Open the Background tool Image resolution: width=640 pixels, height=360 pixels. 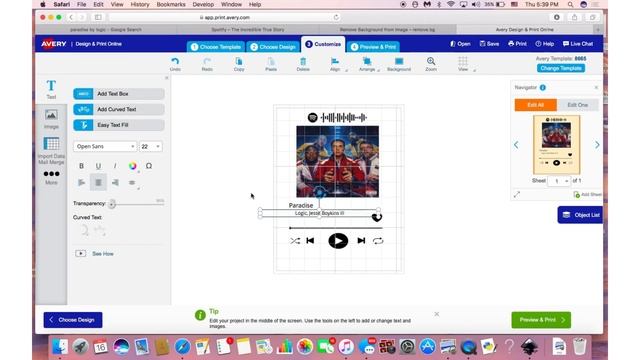pyautogui.click(x=399, y=64)
